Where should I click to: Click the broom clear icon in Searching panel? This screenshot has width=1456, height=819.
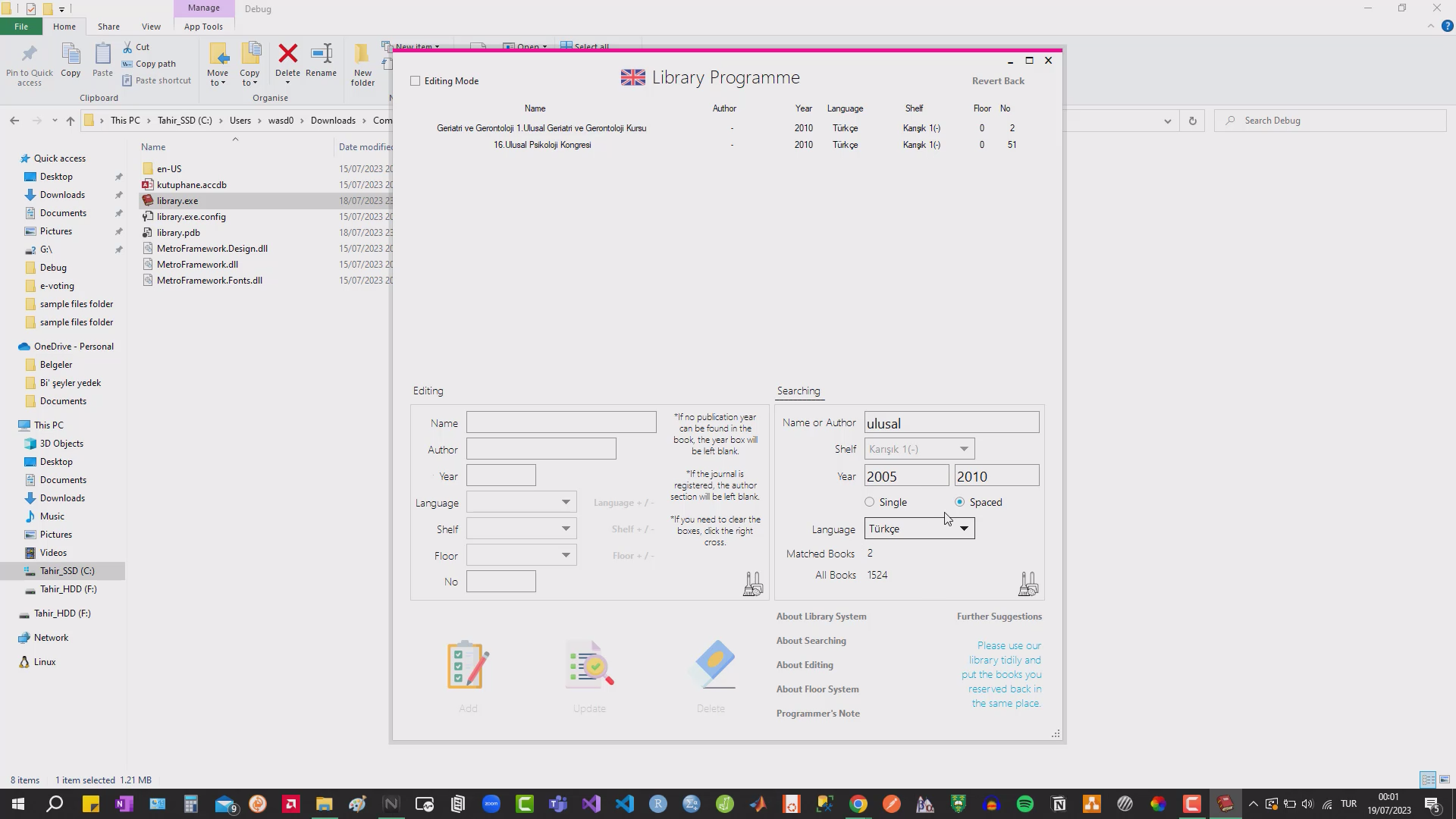click(1028, 583)
